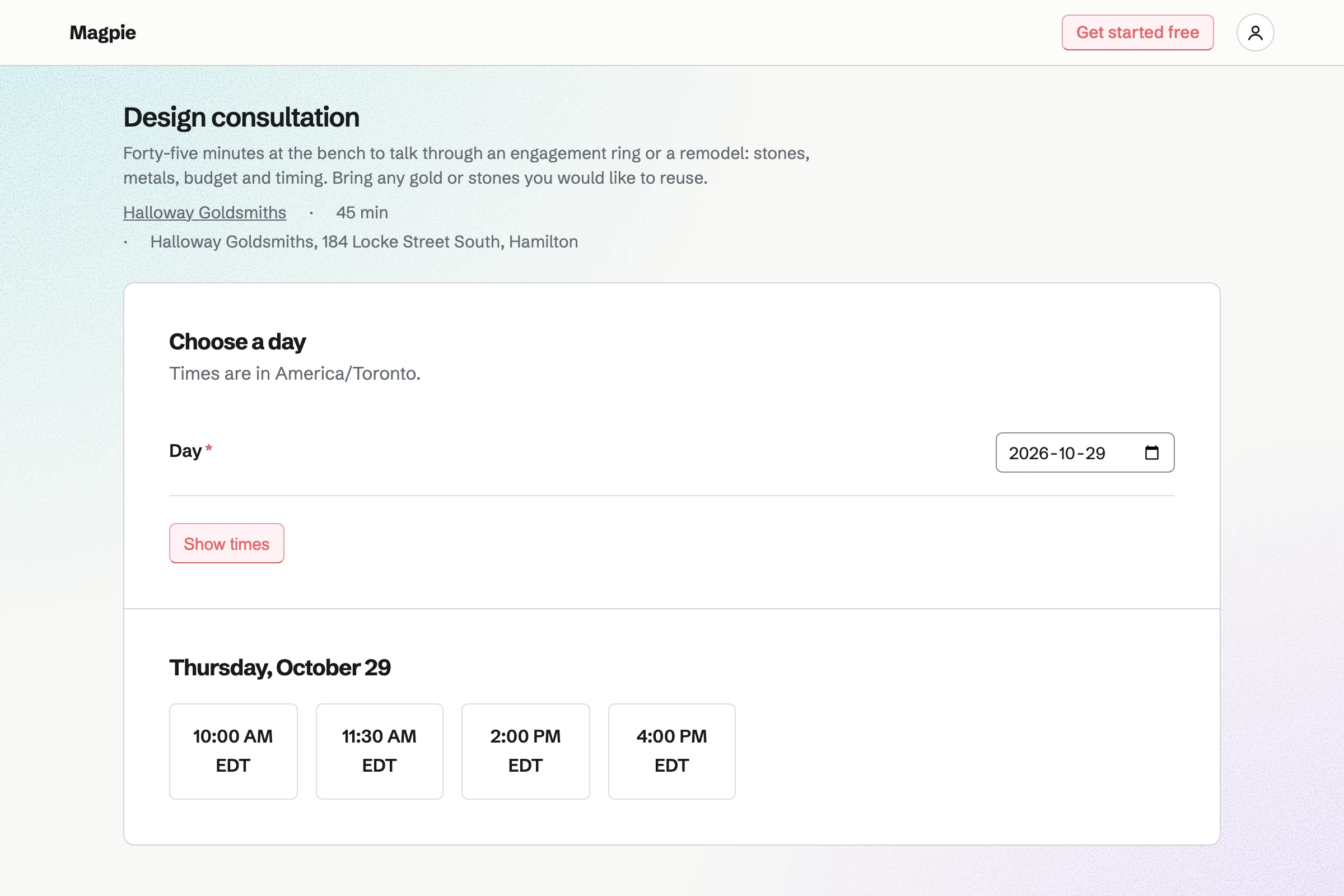Screen dimensions: 1344x896
Task: Pick the 4:00 PM EDT slot
Action: tap(672, 751)
